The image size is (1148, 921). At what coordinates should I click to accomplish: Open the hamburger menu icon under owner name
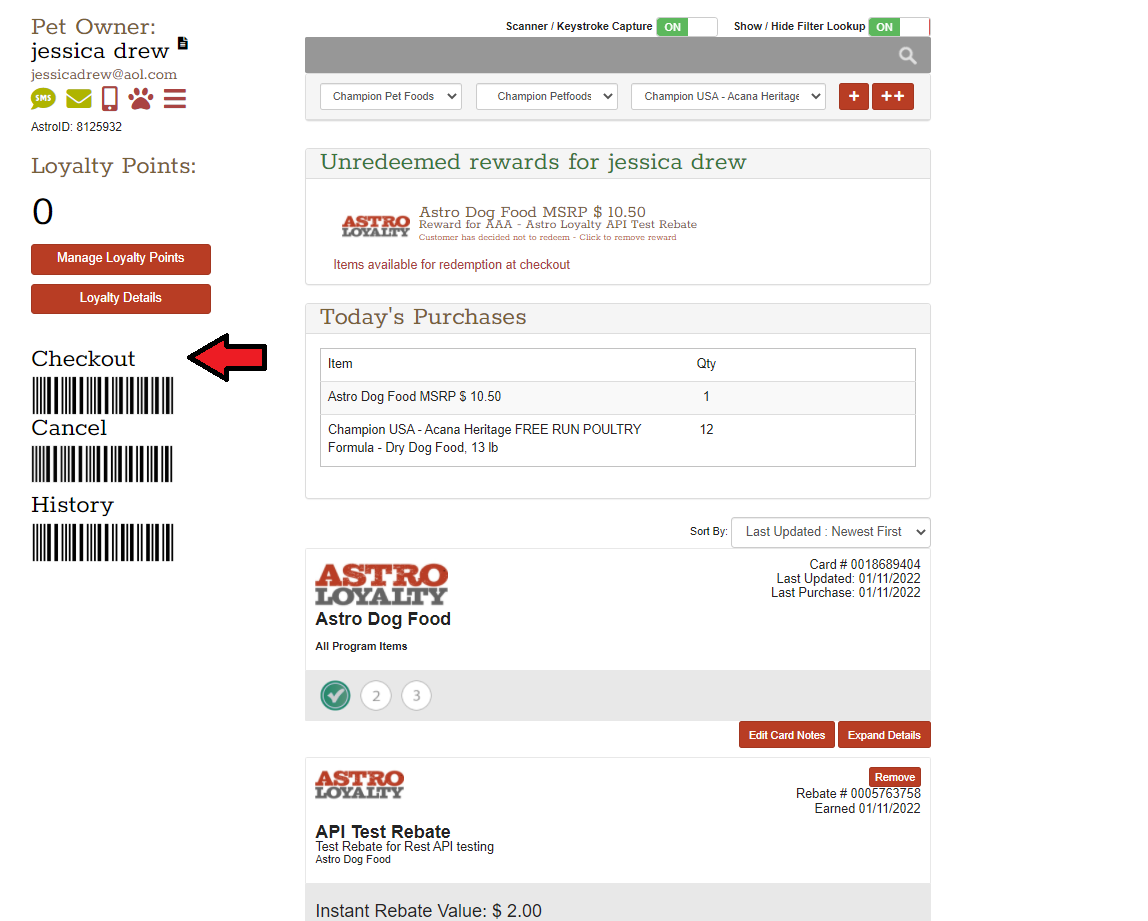pos(175,99)
